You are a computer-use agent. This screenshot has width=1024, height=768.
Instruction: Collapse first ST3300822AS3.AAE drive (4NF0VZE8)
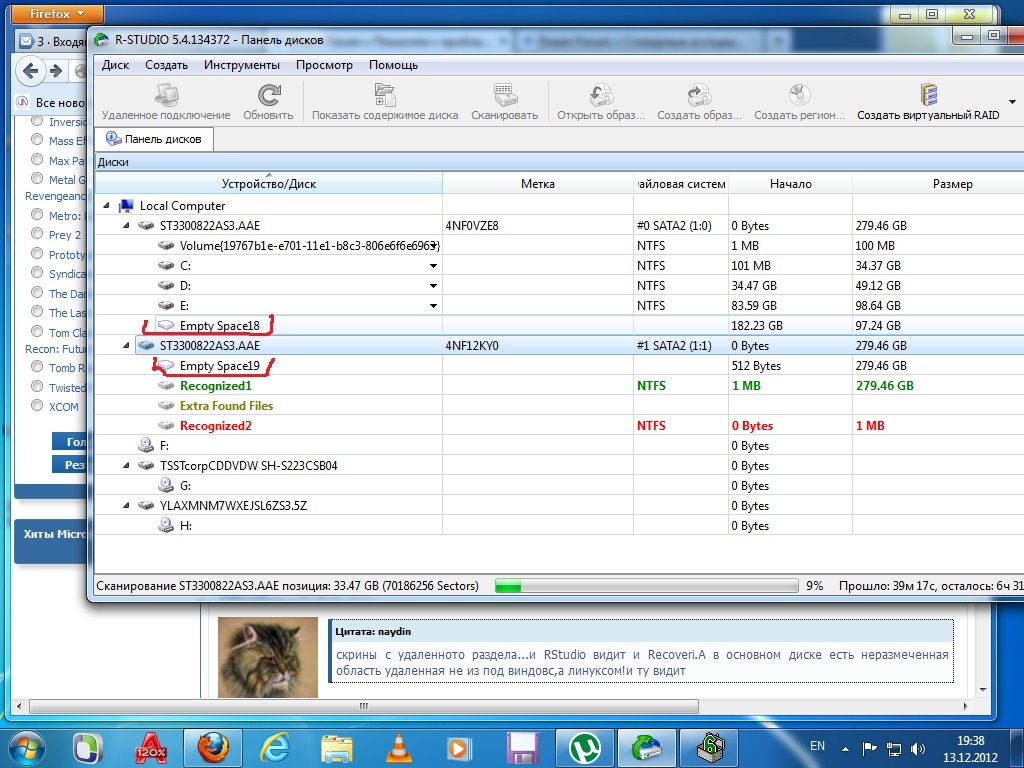(x=127, y=225)
